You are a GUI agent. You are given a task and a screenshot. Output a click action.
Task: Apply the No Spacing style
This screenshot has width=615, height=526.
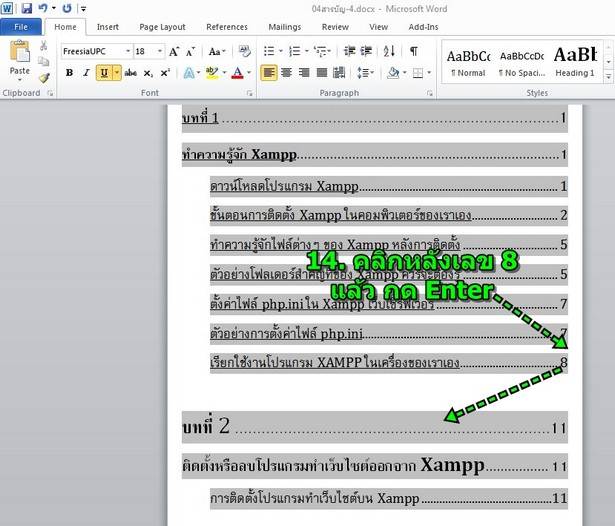coord(522,62)
